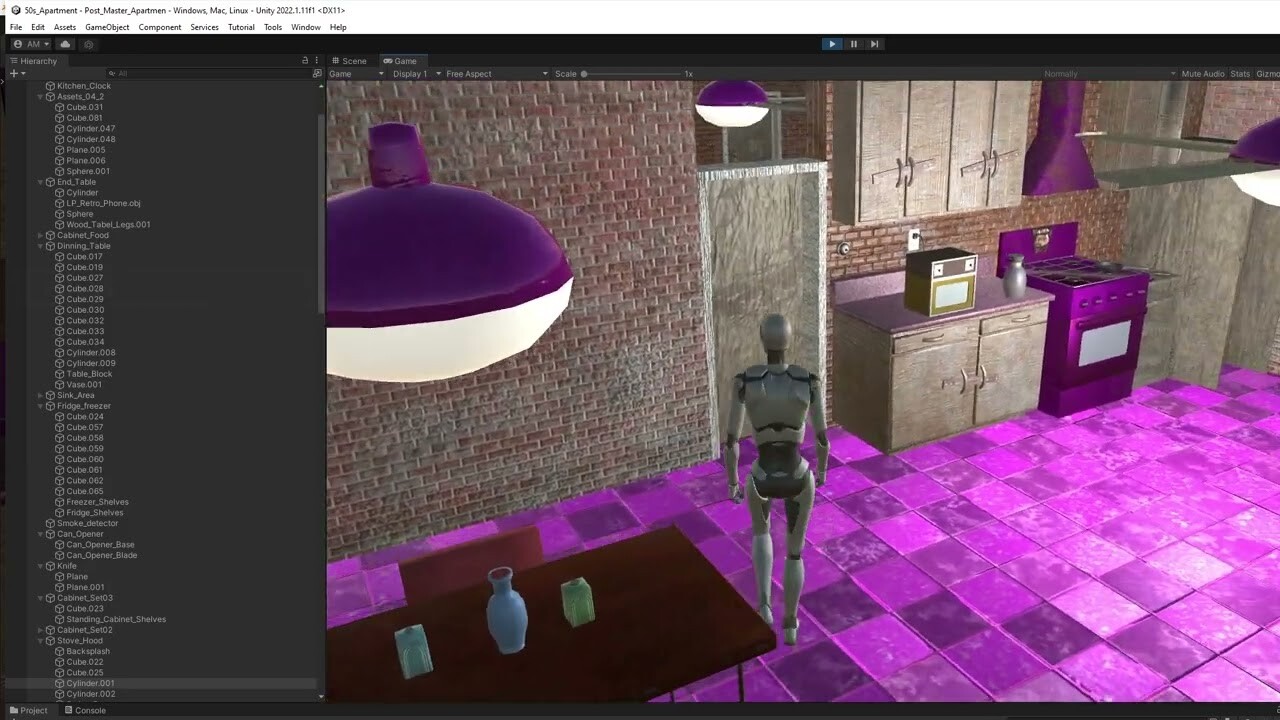Open the Hierarchy panel three-dot options menu
This screenshot has height=720, width=1280.
pyautogui.click(x=317, y=61)
